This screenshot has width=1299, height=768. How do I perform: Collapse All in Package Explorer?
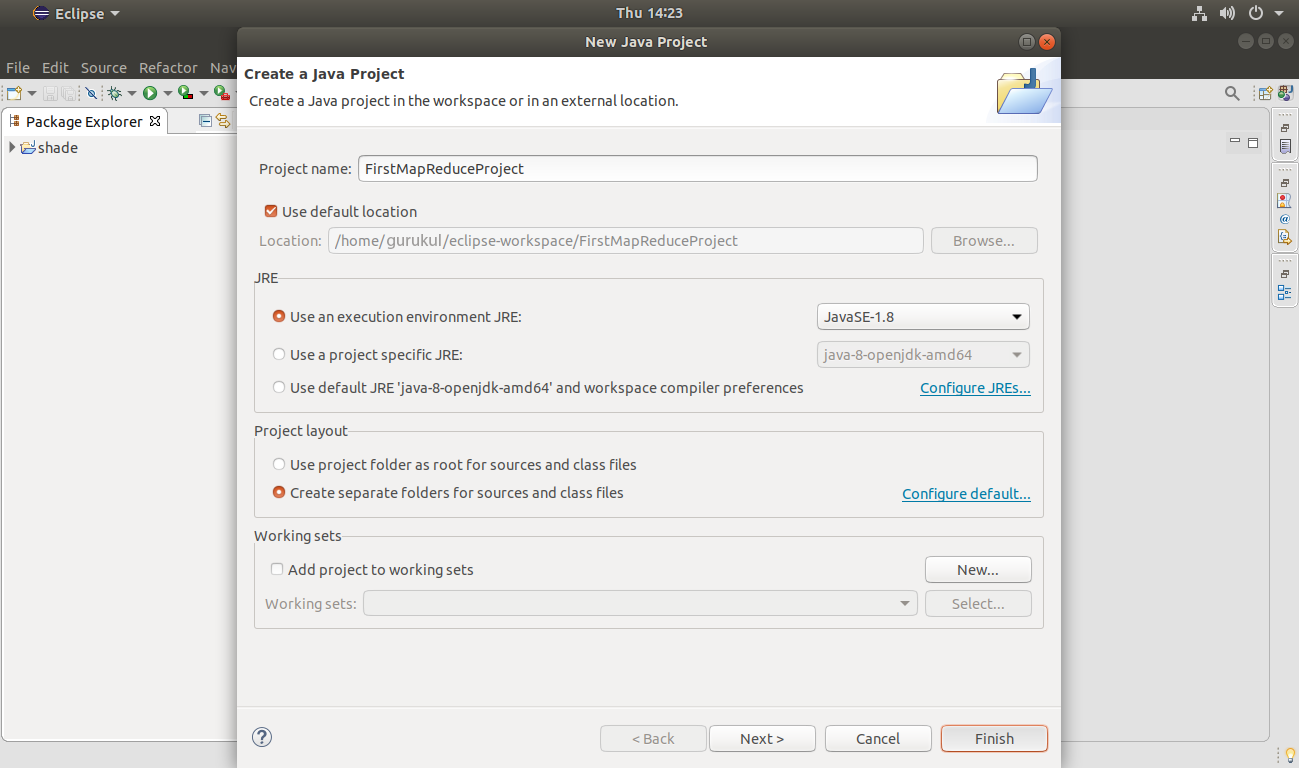pos(205,121)
